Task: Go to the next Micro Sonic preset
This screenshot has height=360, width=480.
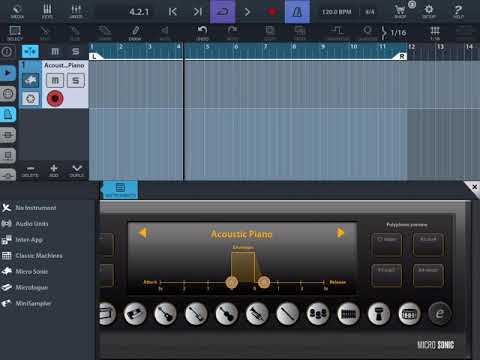Action: coord(340,232)
